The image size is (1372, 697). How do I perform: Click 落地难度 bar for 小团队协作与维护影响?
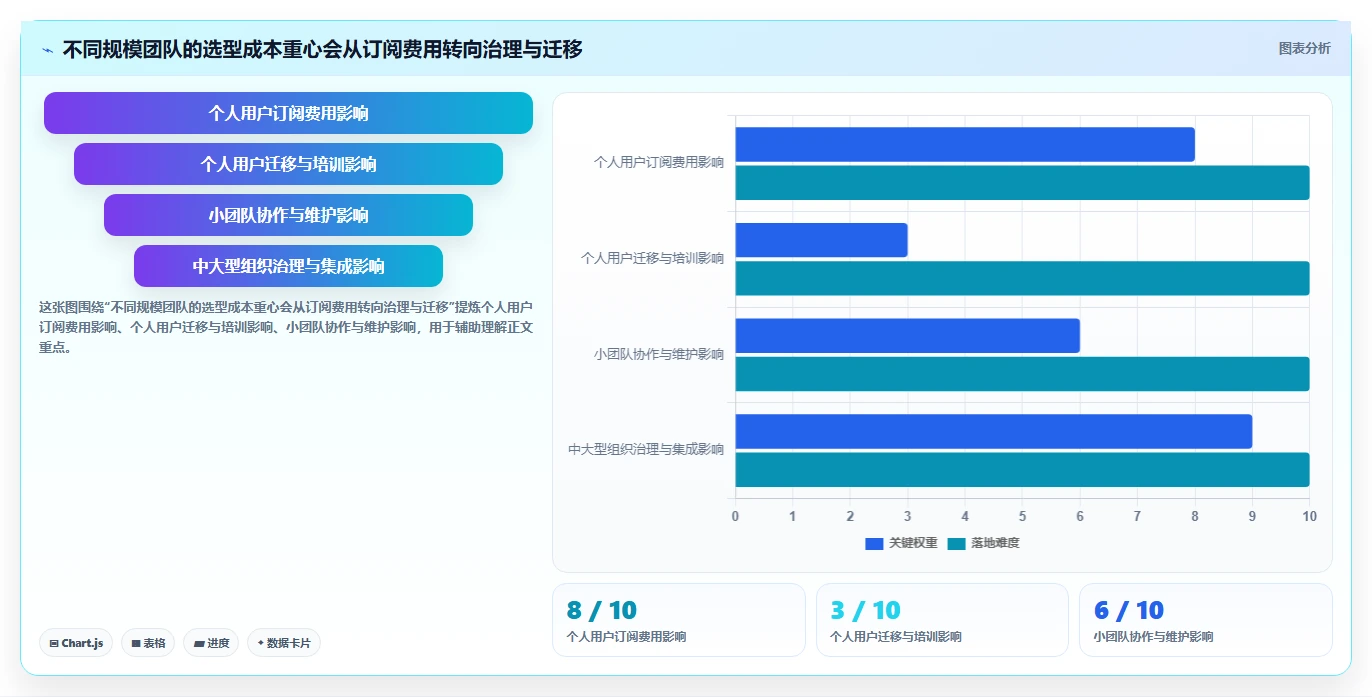tap(1022, 373)
